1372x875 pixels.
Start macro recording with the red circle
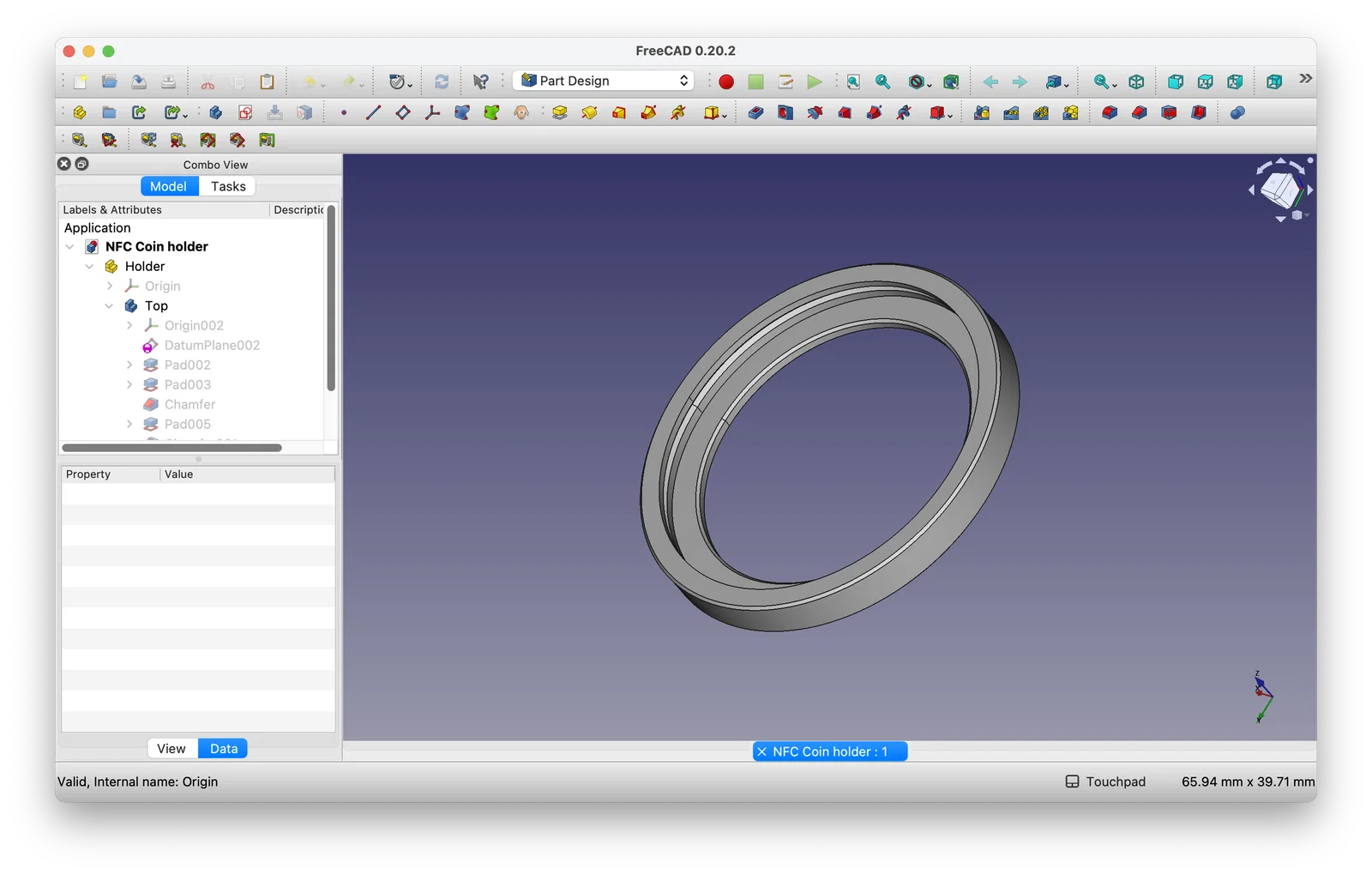point(726,81)
